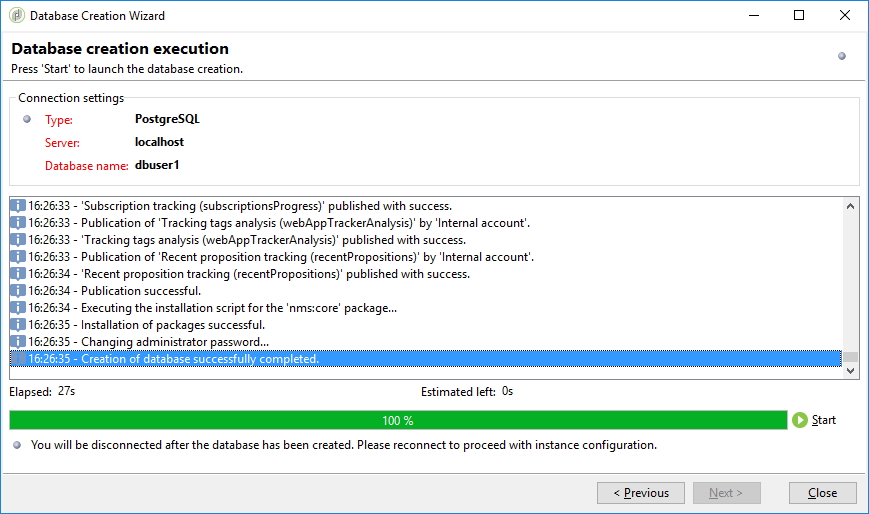
Task: Click info icon of 'Installation of packages successful'
Action: click(17, 325)
